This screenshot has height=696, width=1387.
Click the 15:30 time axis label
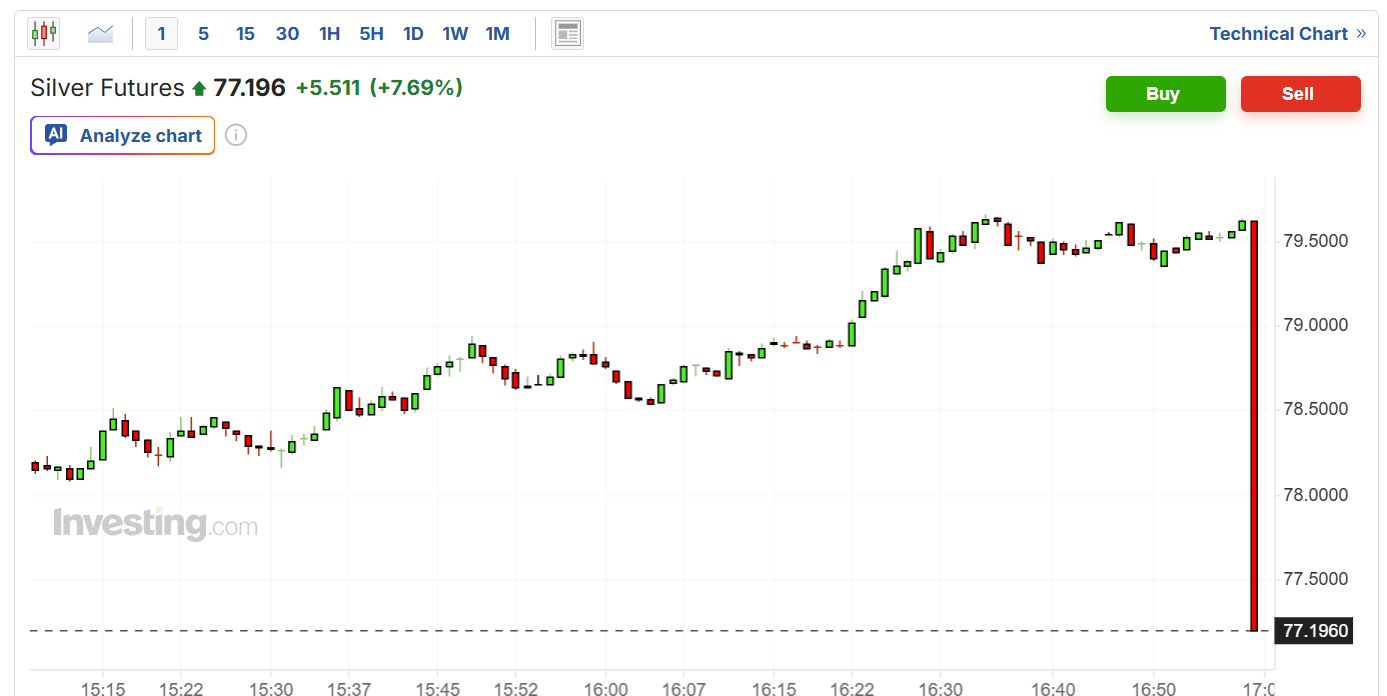pyautogui.click(x=271, y=689)
